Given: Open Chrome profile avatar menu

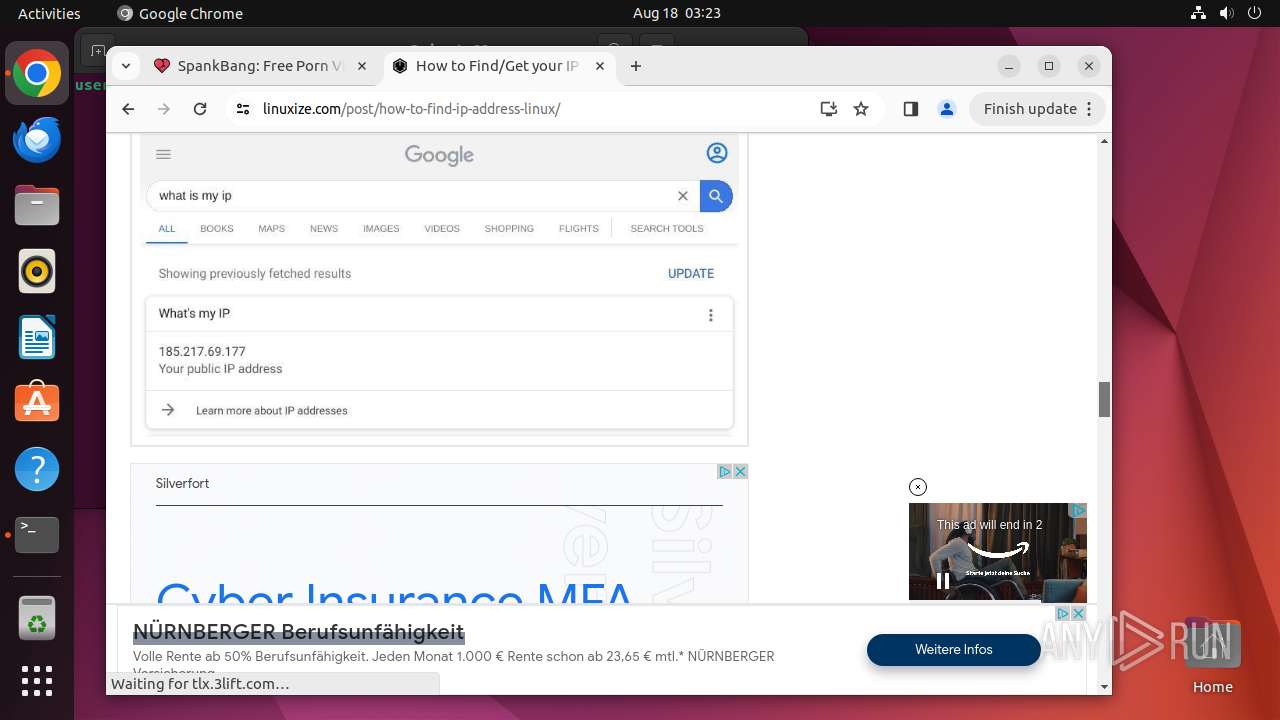Looking at the screenshot, I should pos(947,109).
